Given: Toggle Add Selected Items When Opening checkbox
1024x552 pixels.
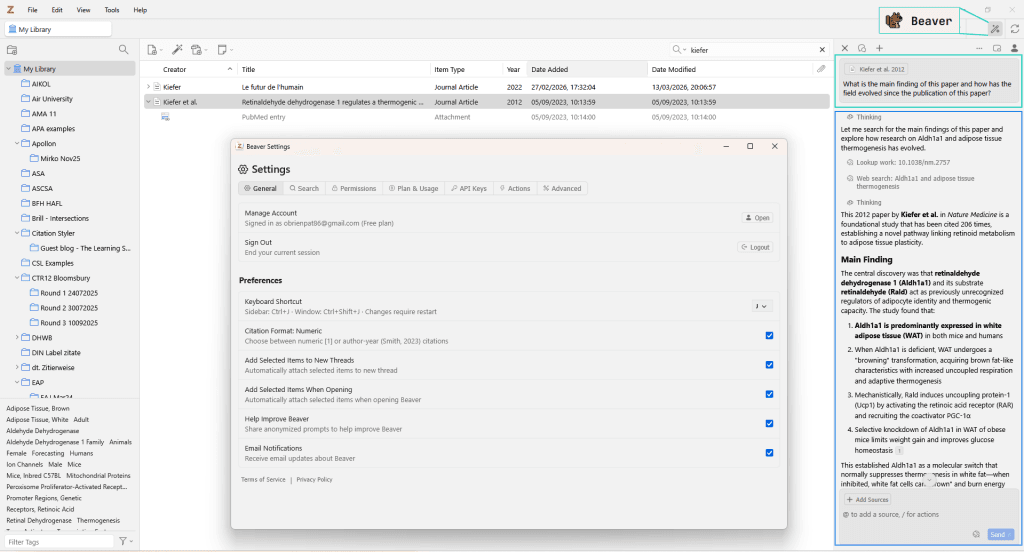Looking at the screenshot, I should [769, 394].
